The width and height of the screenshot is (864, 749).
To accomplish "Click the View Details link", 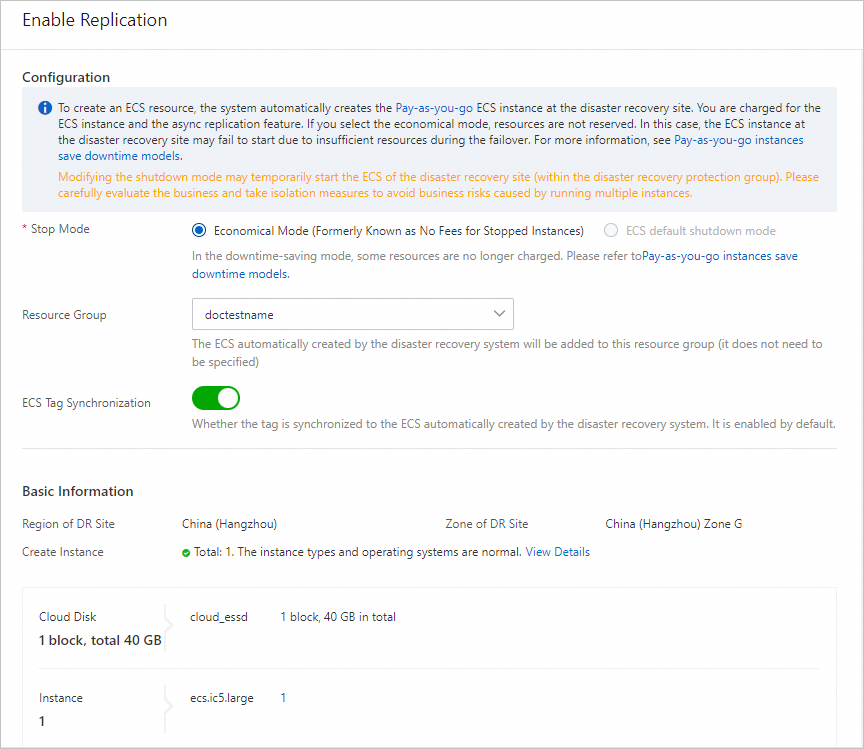I will click(x=557, y=552).
